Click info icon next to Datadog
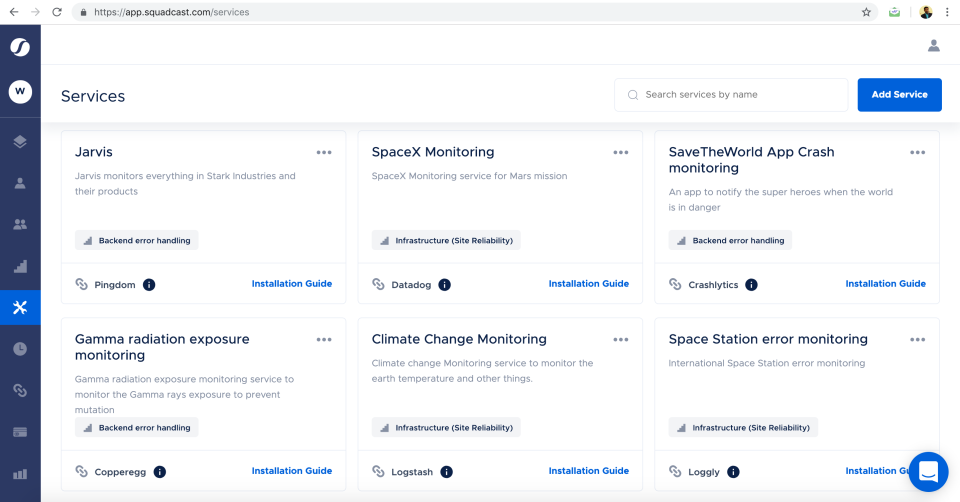Viewport: 960px width, 502px height. (445, 285)
